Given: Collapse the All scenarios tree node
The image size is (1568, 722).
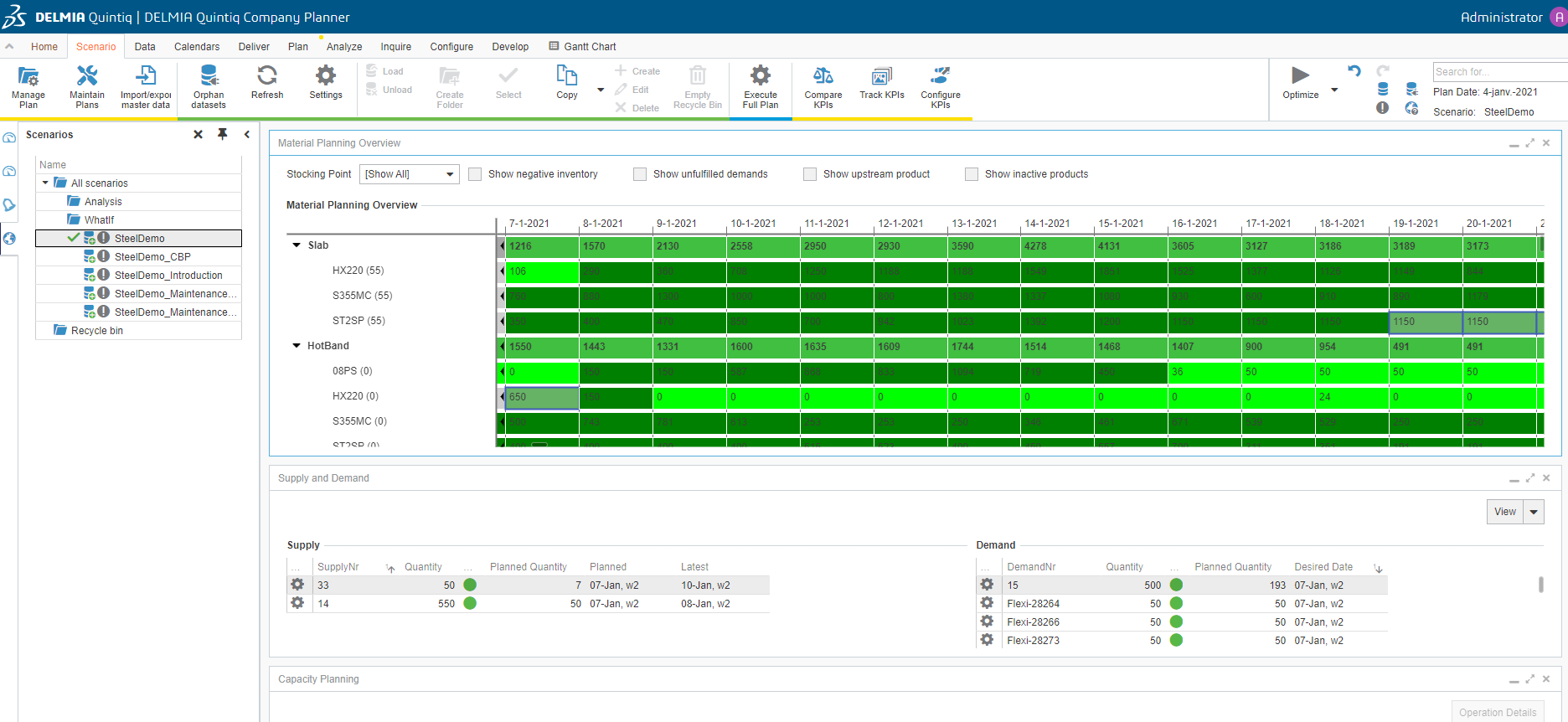Looking at the screenshot, I should click(x=45, y=183).
